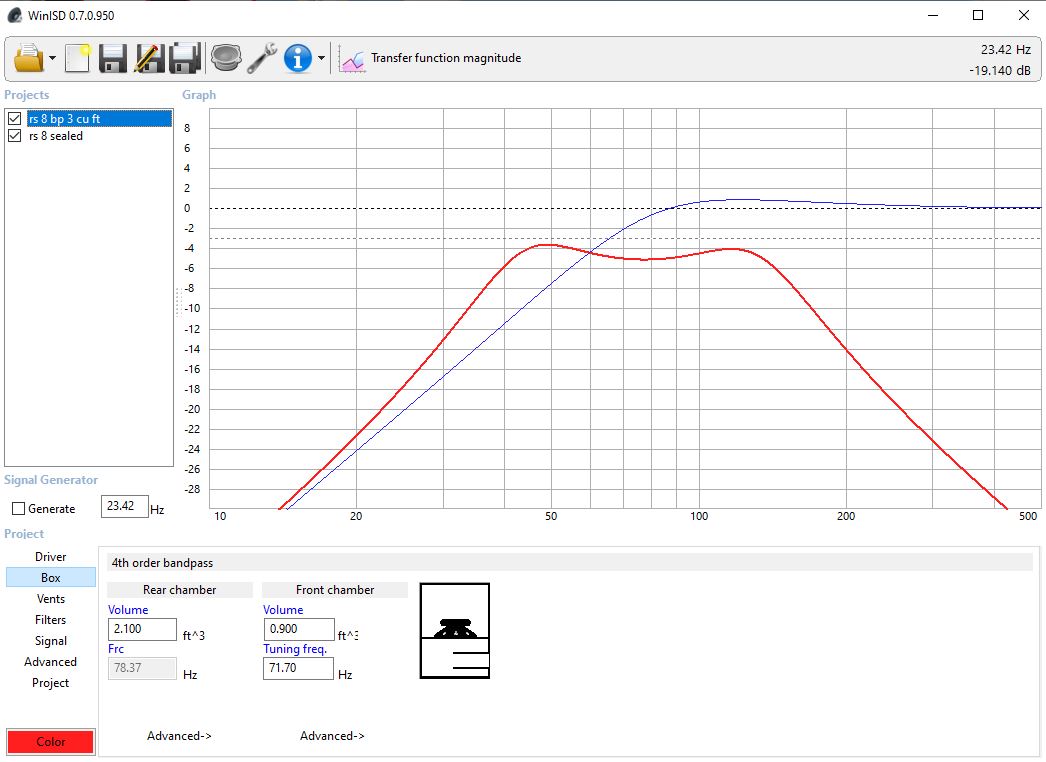Save the current project
Image resolution: width=1046 pixels, height=762 pixels.
coord(113,58)
